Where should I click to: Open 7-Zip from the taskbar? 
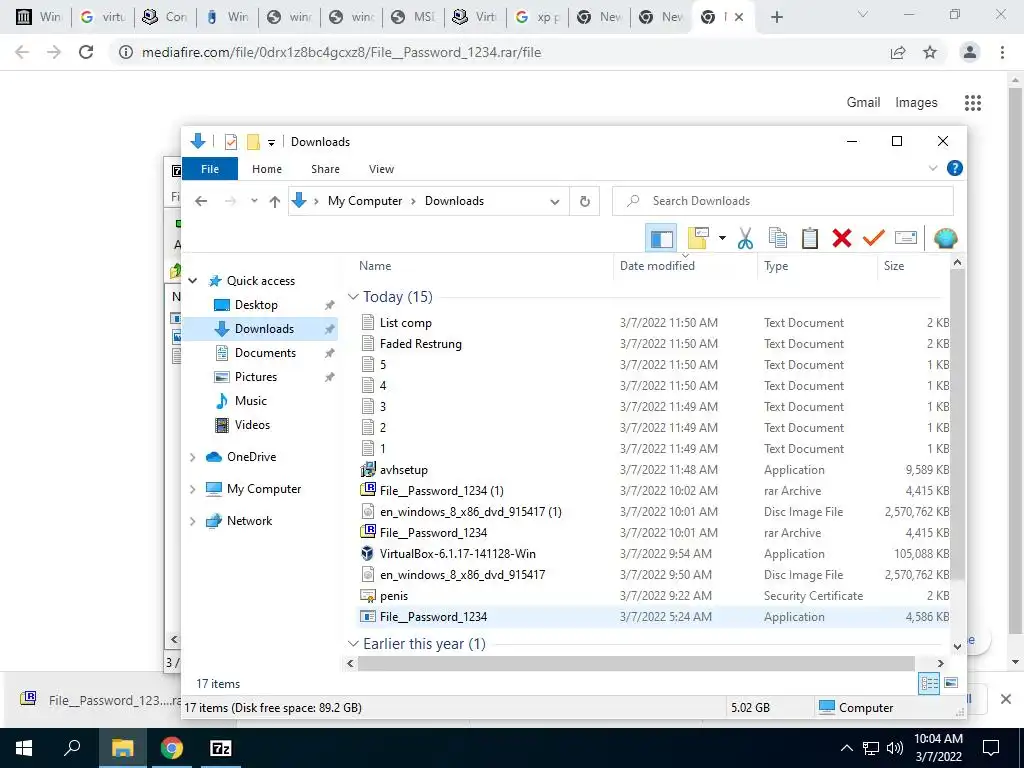pos(221,748)
